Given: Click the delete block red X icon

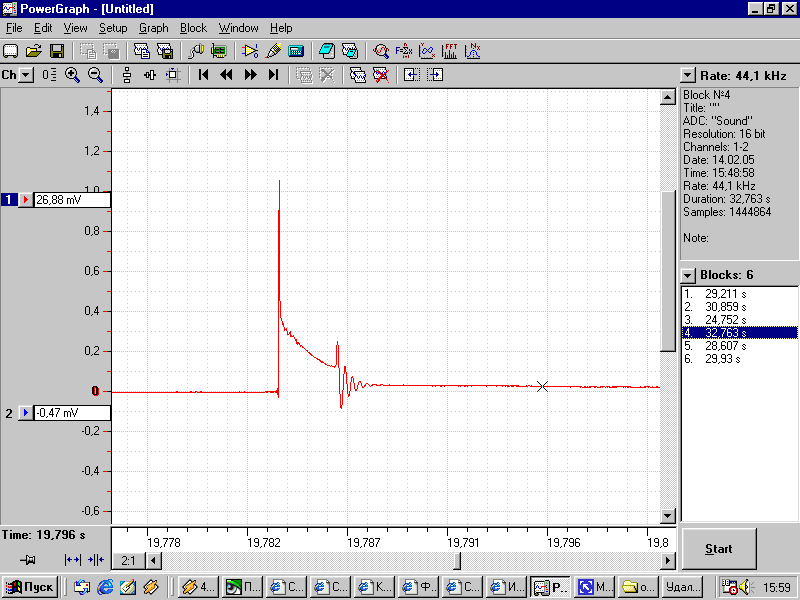Looking at the screenshot, I should click(381, 75).
